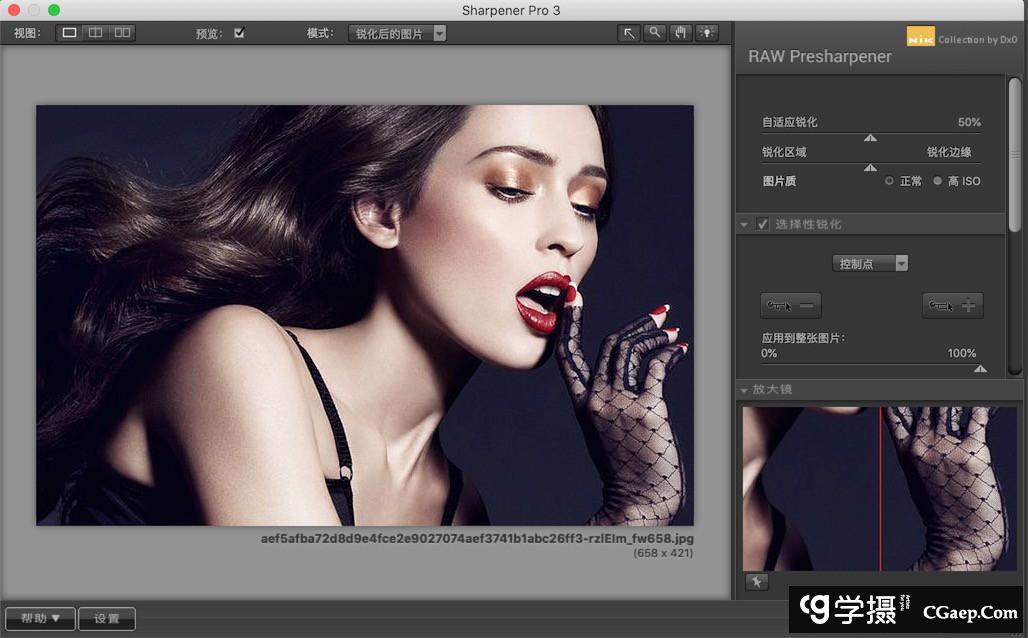Click the lightbulb background color icon
The height and width of the screenshot is (638, 1028).
(x=707, y=33)
